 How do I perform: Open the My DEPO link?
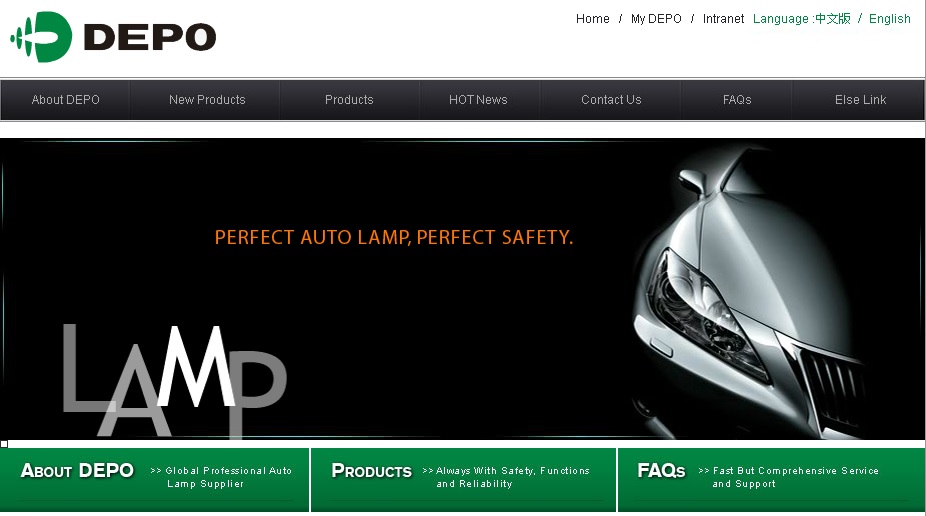tap(656, 19)
